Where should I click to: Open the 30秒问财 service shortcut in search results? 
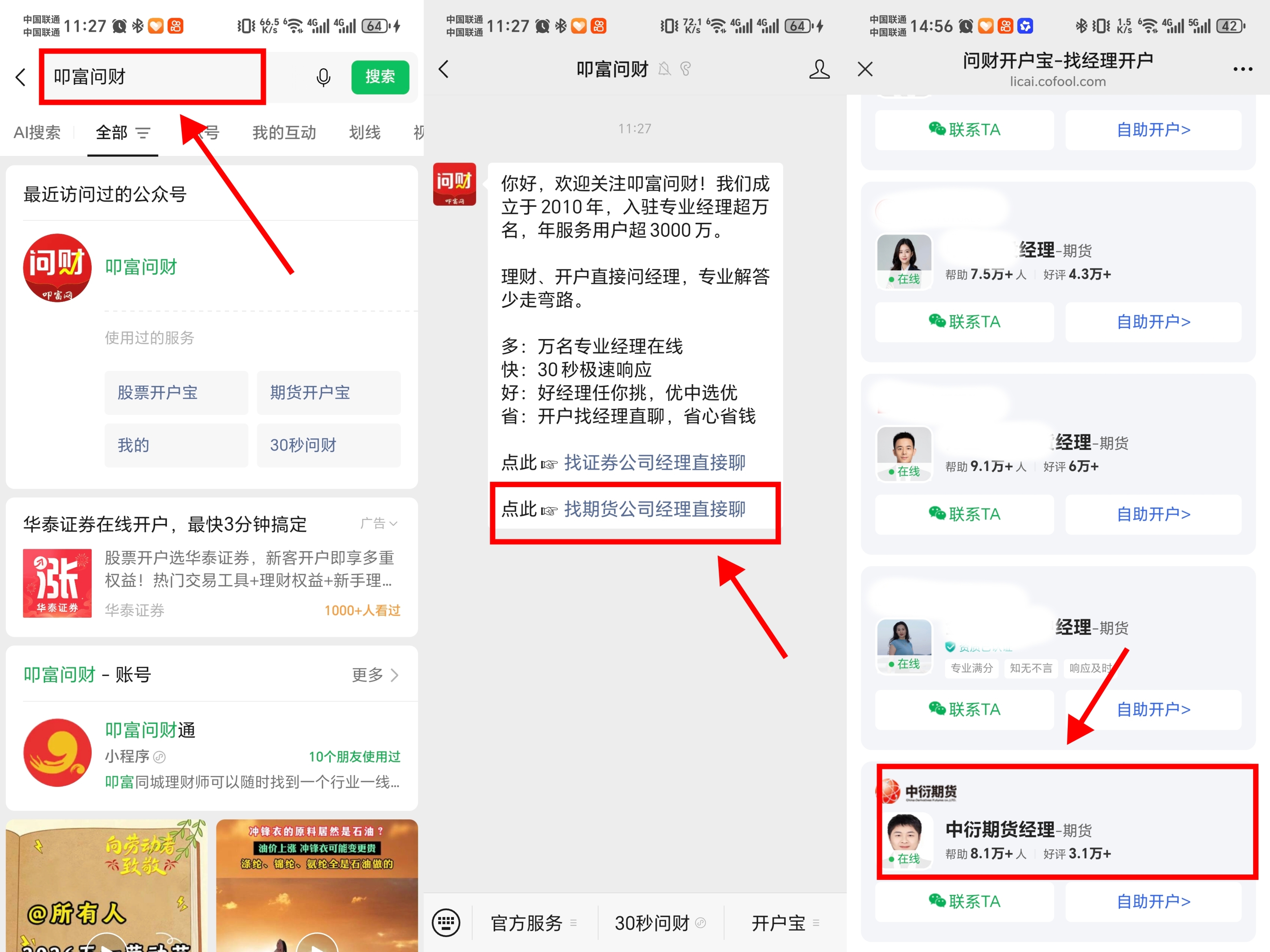tap(328, 445)
